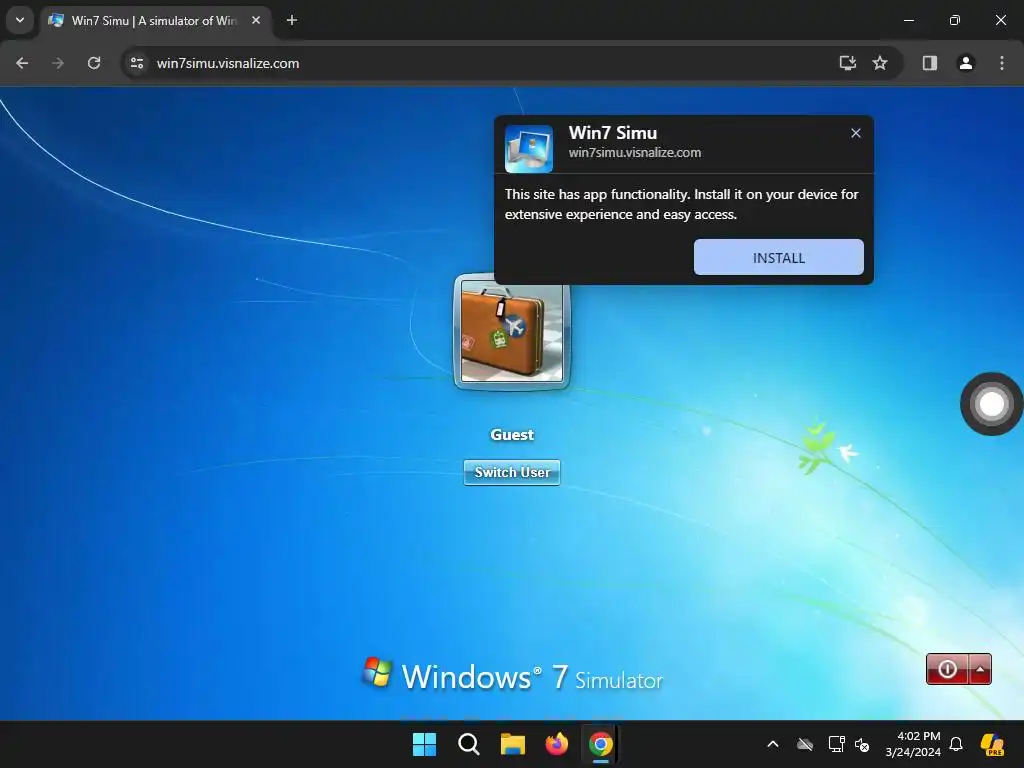Go back to previous page
This screenshot has height=768, width=1024.
22,63
